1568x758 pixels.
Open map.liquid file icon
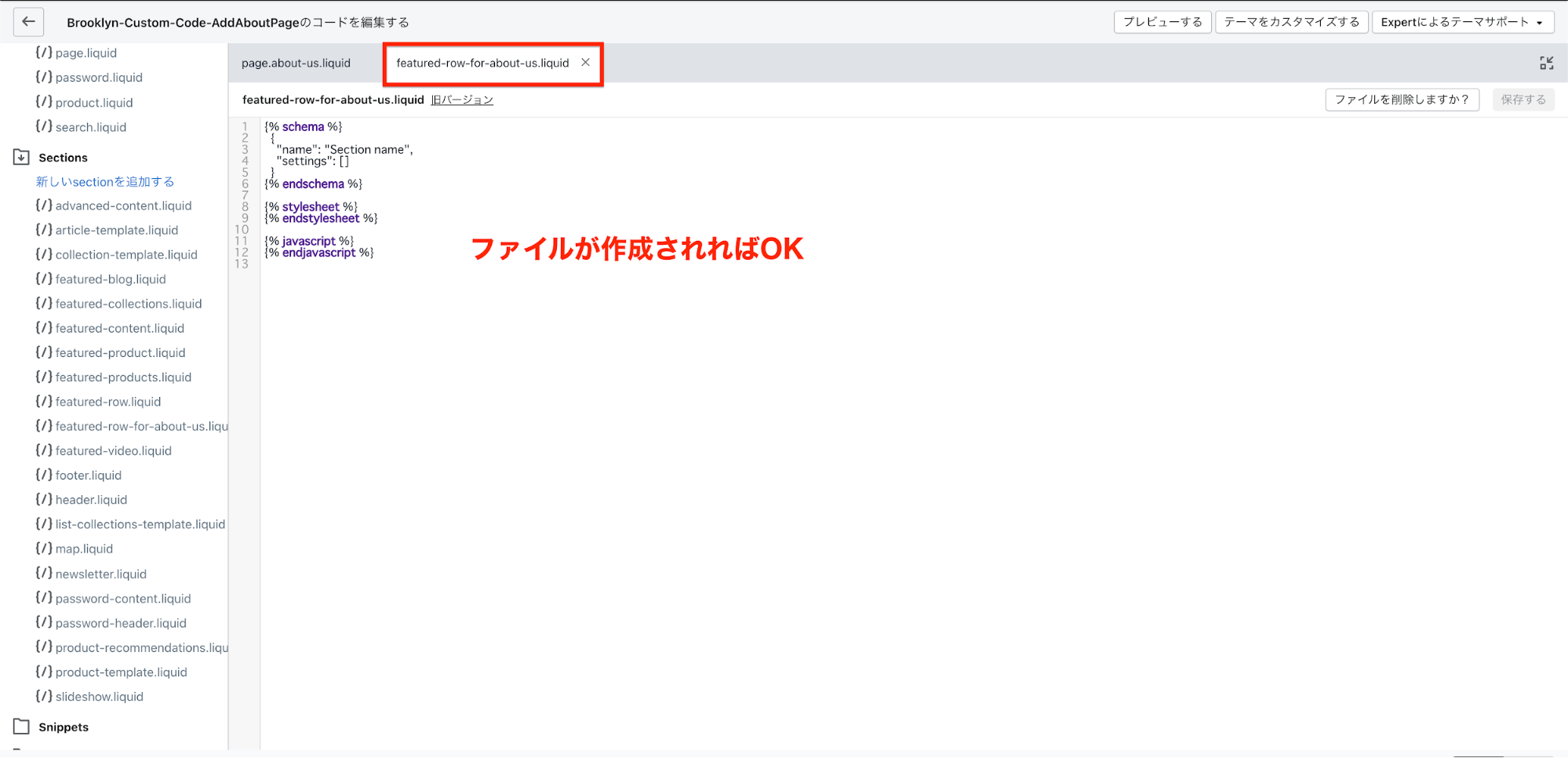pyautogui.click(x=44, y=549)
